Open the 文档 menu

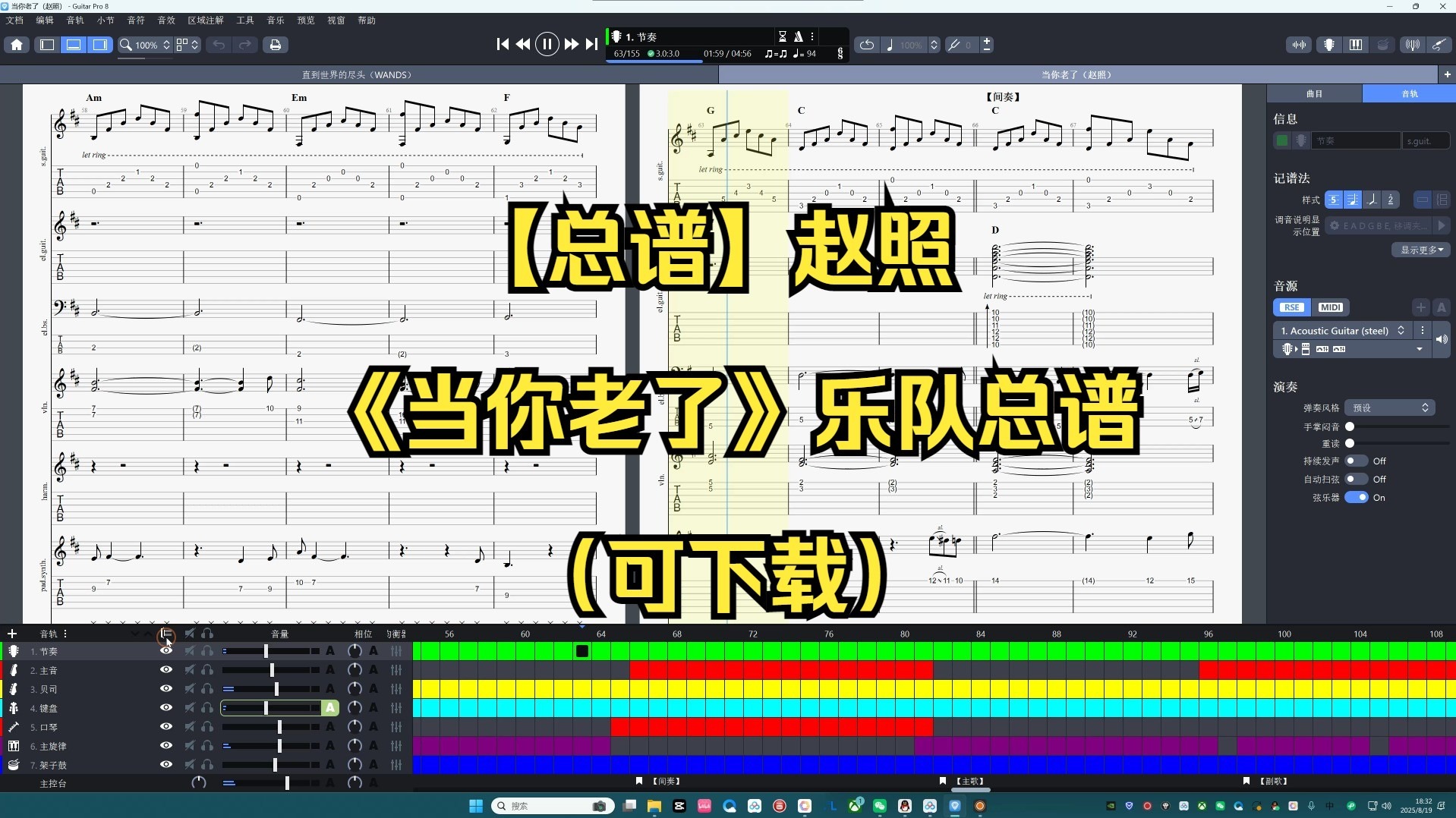click(x=14, y=20)
